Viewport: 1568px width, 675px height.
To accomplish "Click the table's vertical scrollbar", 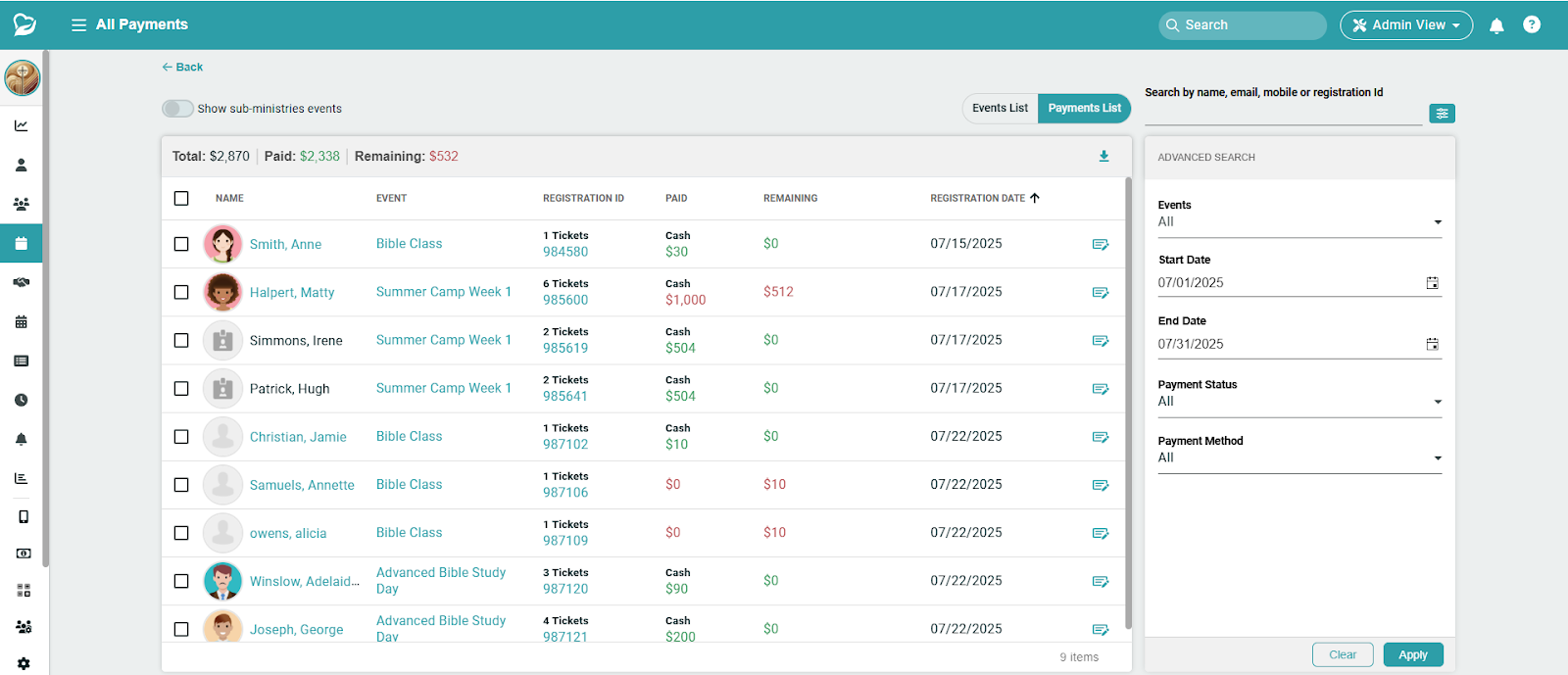I will coord(1128,402).
